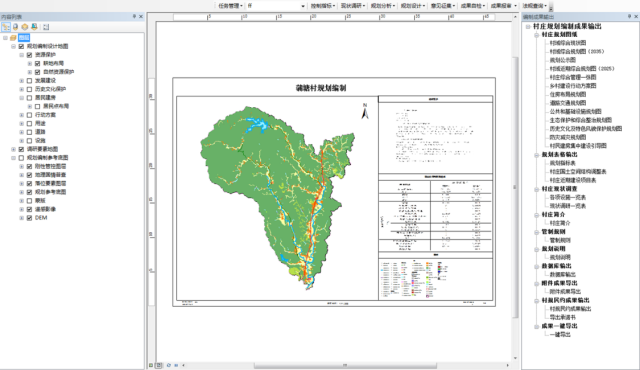The image size is (640, 370).
Task: Open the 规划设计 menu
Action: click(x=412, y=6)
